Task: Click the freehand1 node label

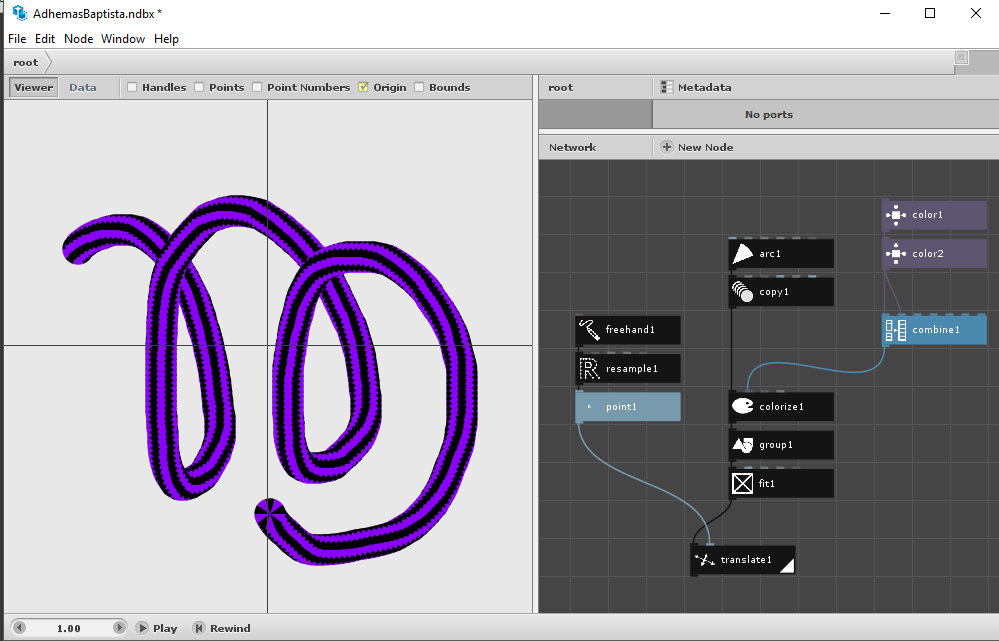Action: point(630,330)
